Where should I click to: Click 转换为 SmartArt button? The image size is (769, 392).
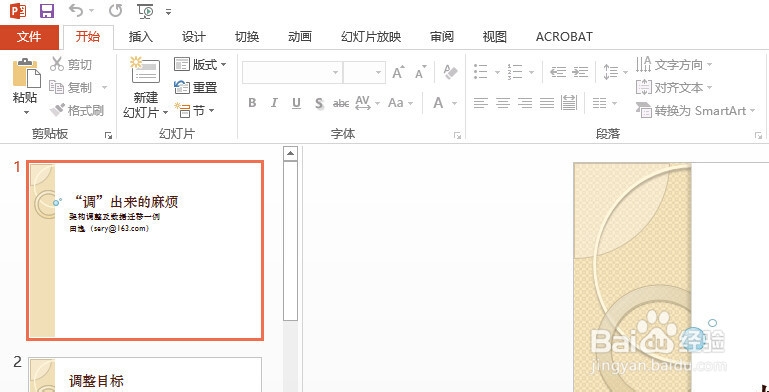pyautogui.click(x=695, y=111)
